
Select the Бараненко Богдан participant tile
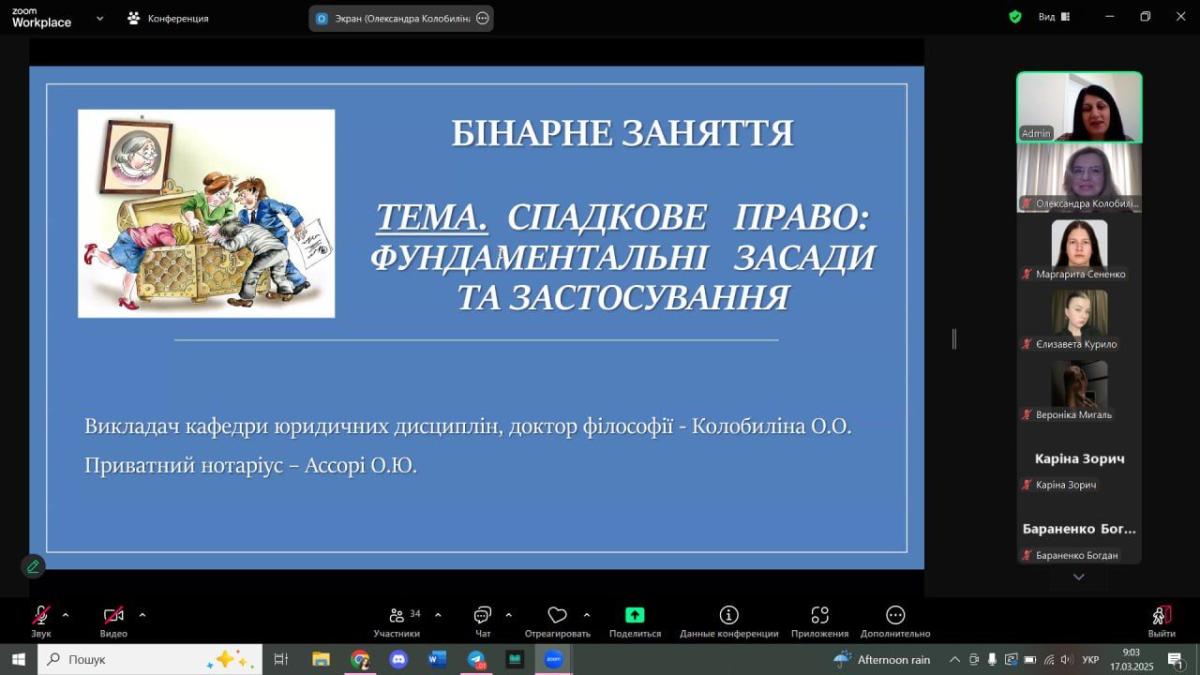pyautogui.click(x=1079, y=529)
